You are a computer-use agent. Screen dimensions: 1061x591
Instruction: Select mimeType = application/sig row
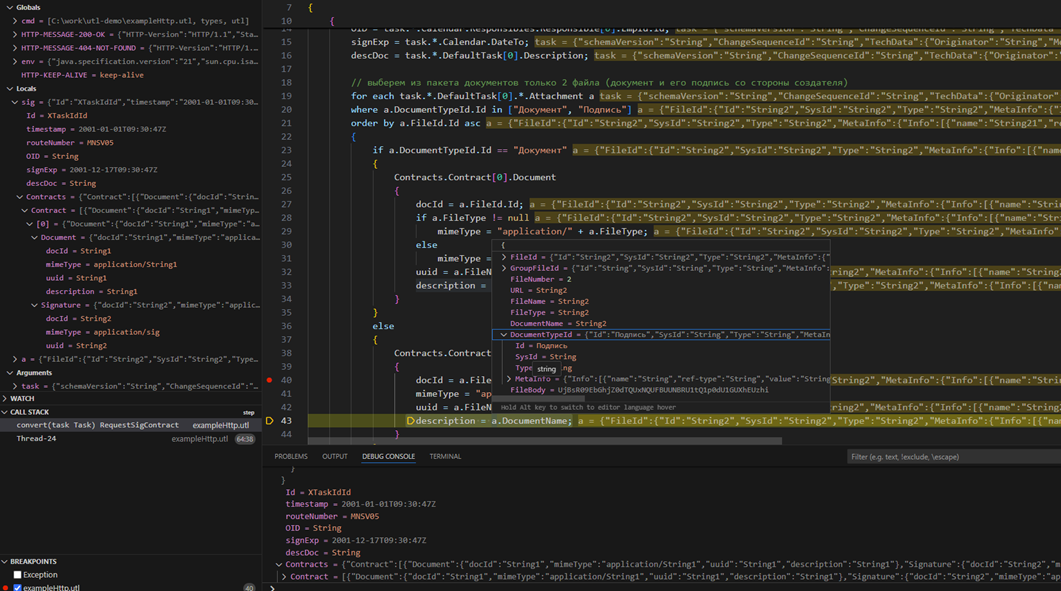click(x=131, y=332)
